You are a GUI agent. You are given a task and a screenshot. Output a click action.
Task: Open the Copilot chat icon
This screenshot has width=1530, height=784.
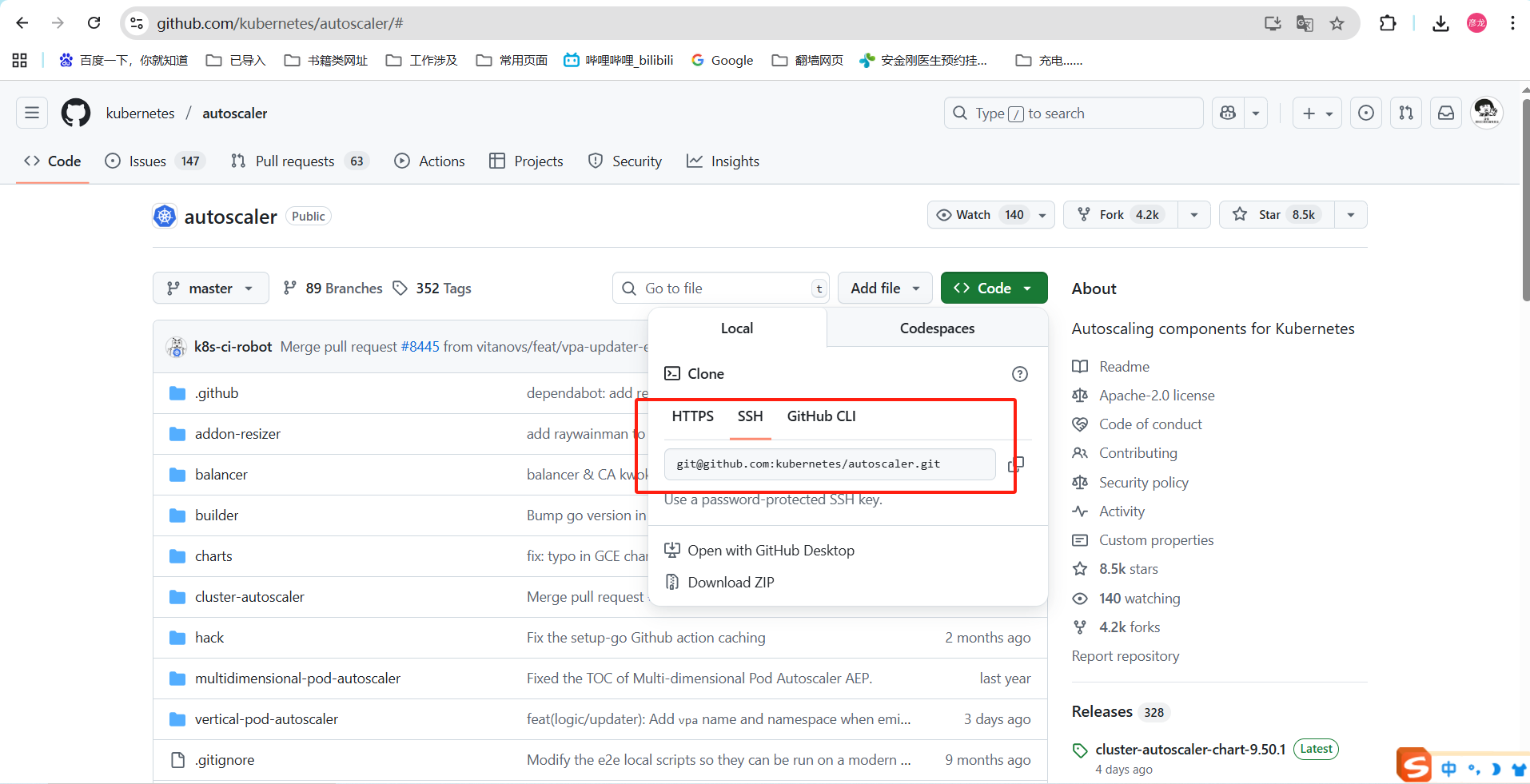[1228, 113]
